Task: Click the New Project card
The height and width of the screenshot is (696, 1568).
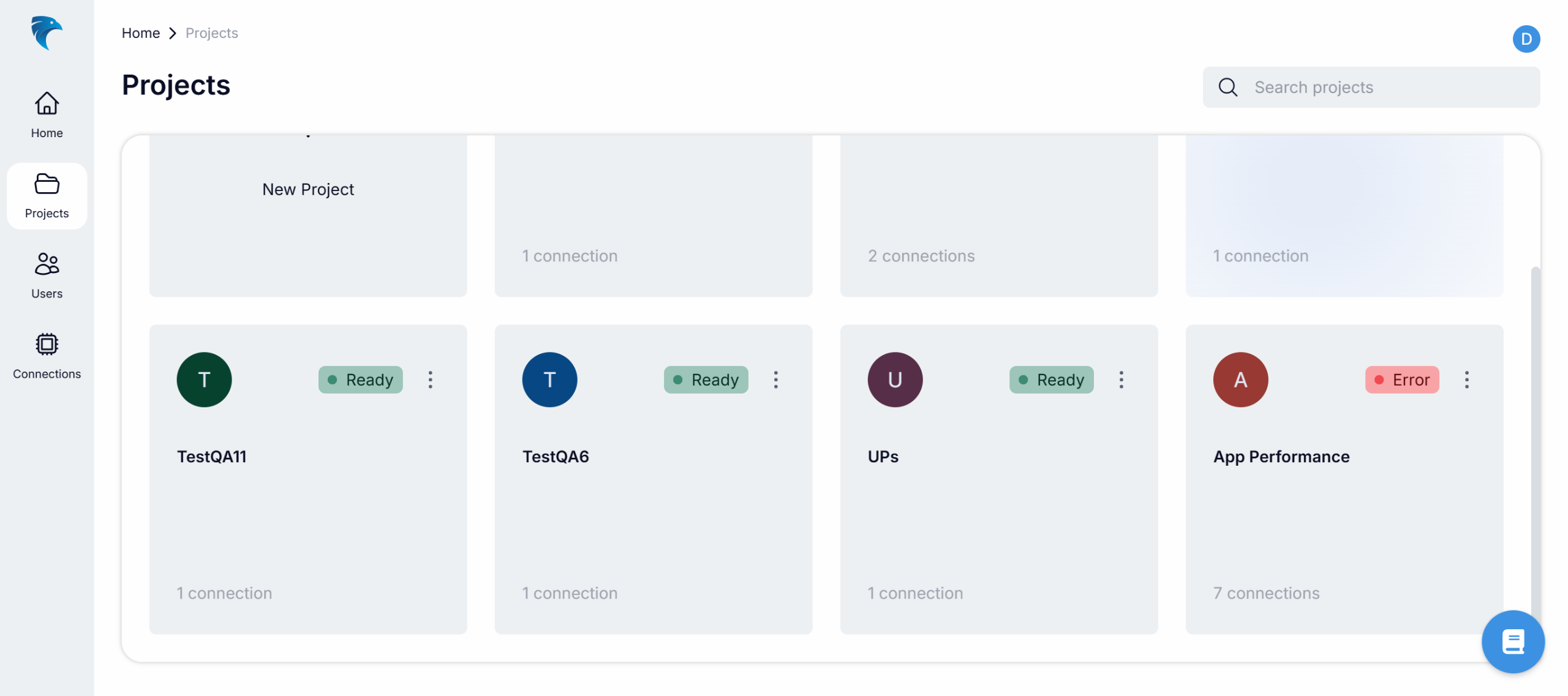Action: pos(308,189)
